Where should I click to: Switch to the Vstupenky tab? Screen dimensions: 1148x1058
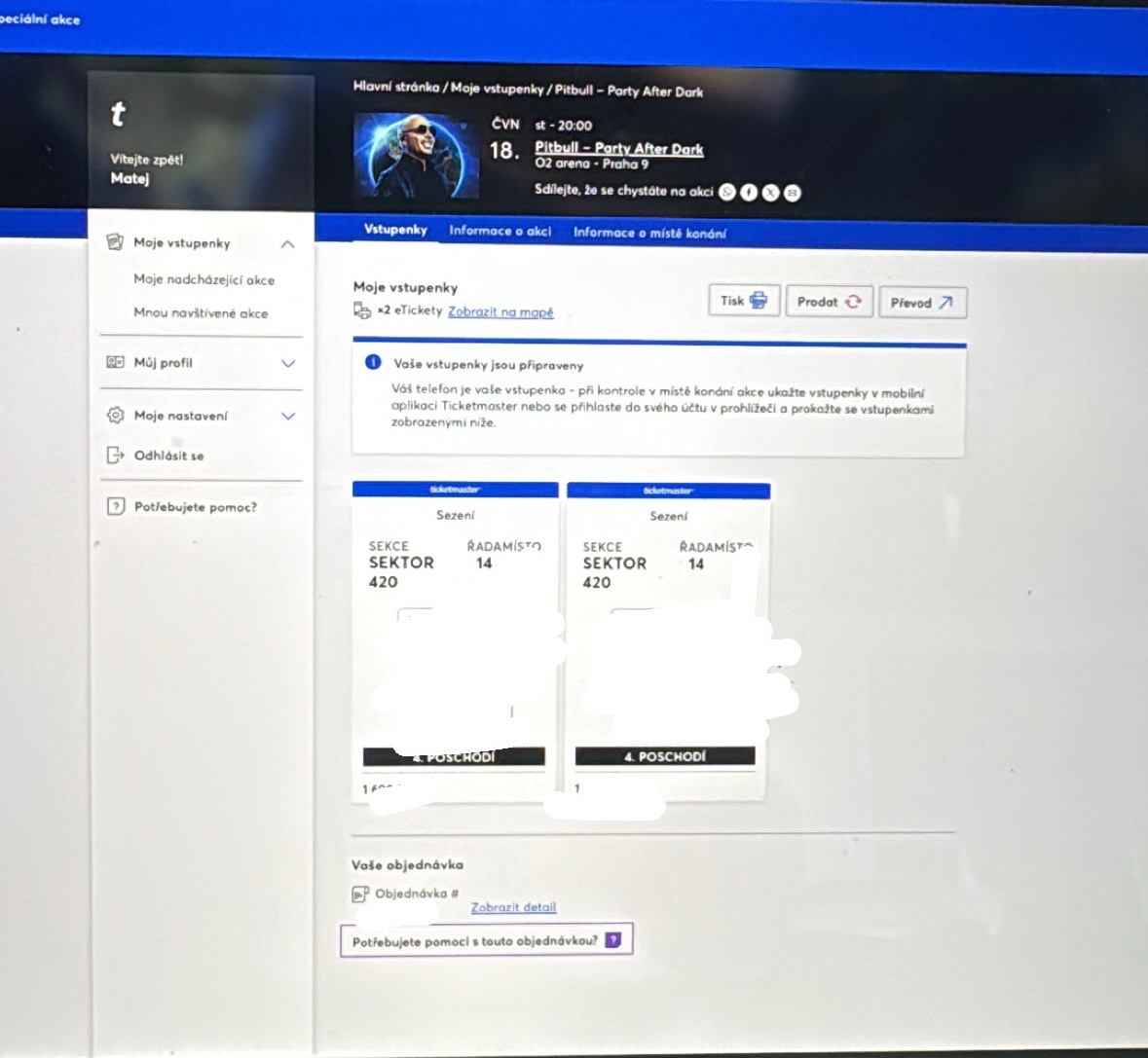click(395, 230)
